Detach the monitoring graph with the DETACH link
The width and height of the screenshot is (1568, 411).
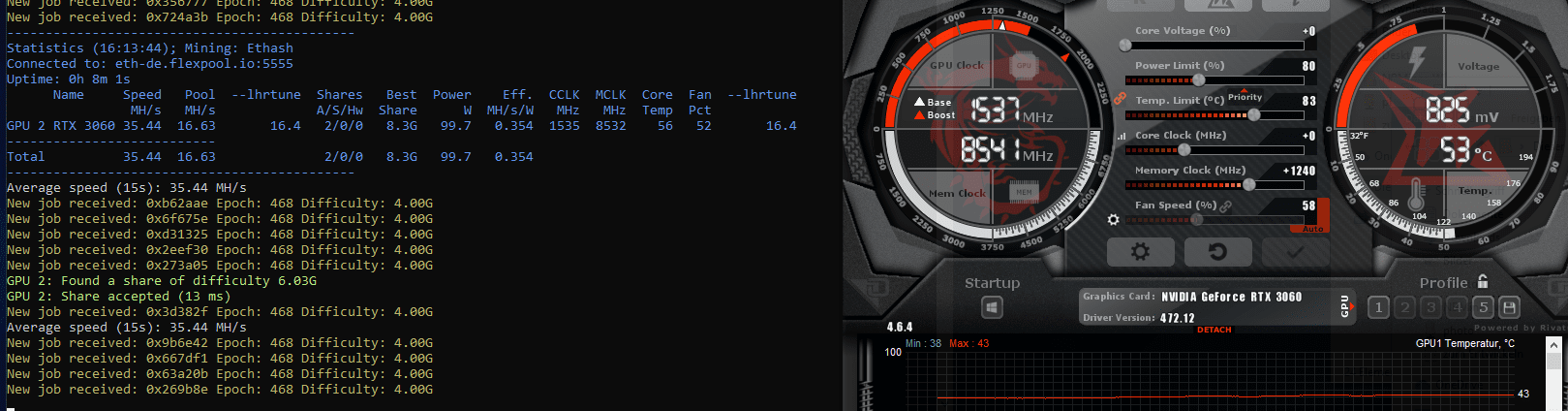(1214, 330)
